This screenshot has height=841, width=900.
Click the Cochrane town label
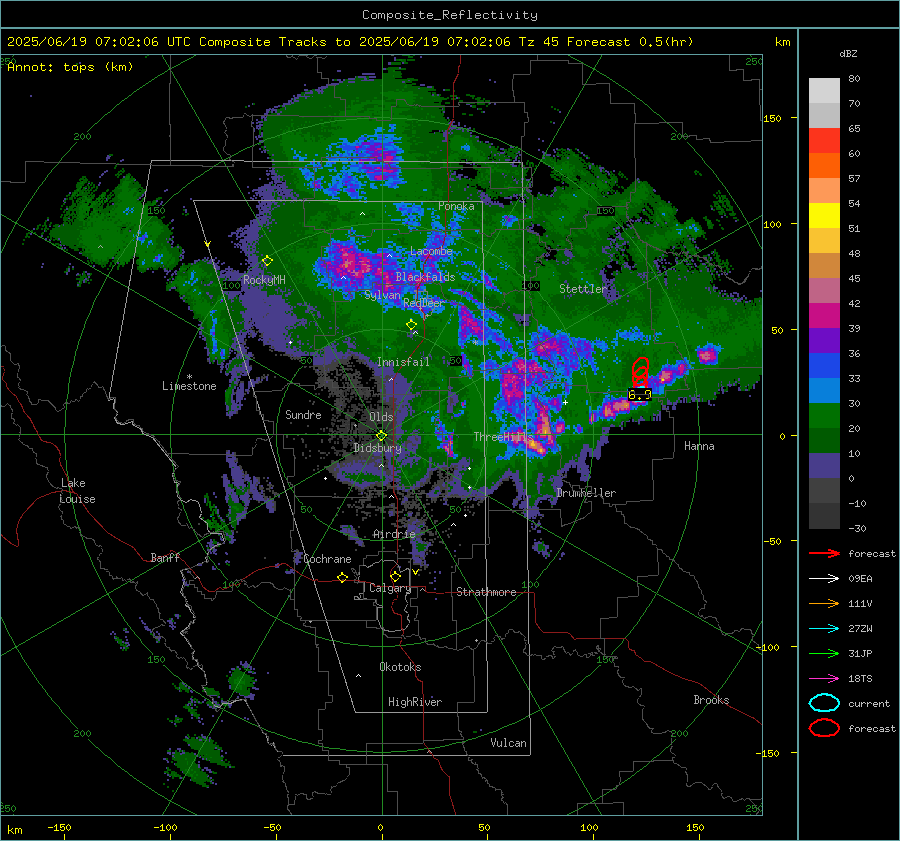pyautogui.click(x=327, y=559)
